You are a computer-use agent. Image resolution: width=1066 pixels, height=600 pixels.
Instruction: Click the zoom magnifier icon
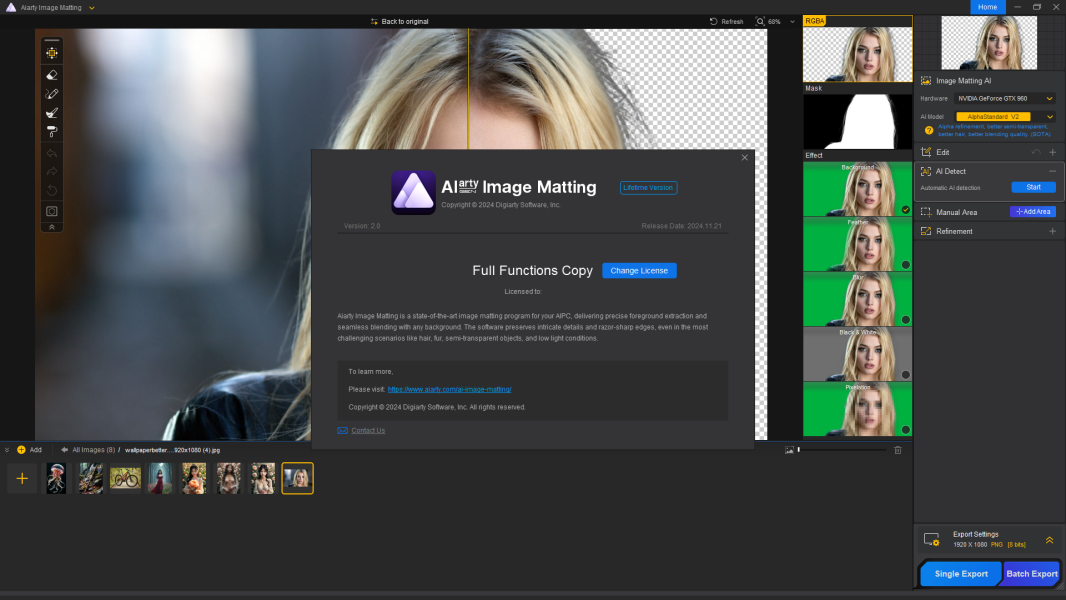[760, 22]
